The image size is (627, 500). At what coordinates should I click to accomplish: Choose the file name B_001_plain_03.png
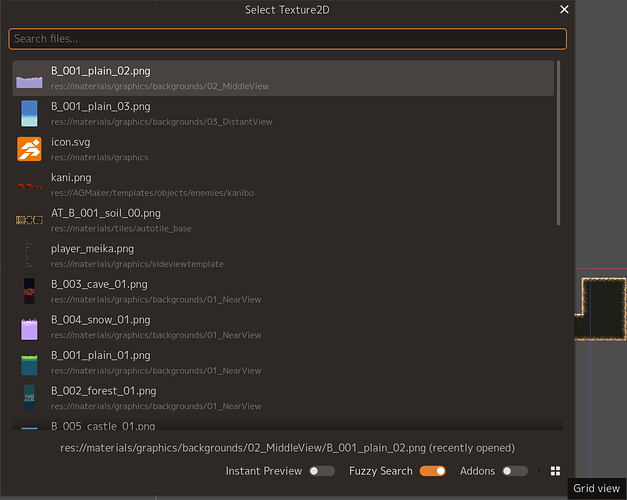point(101,107)
